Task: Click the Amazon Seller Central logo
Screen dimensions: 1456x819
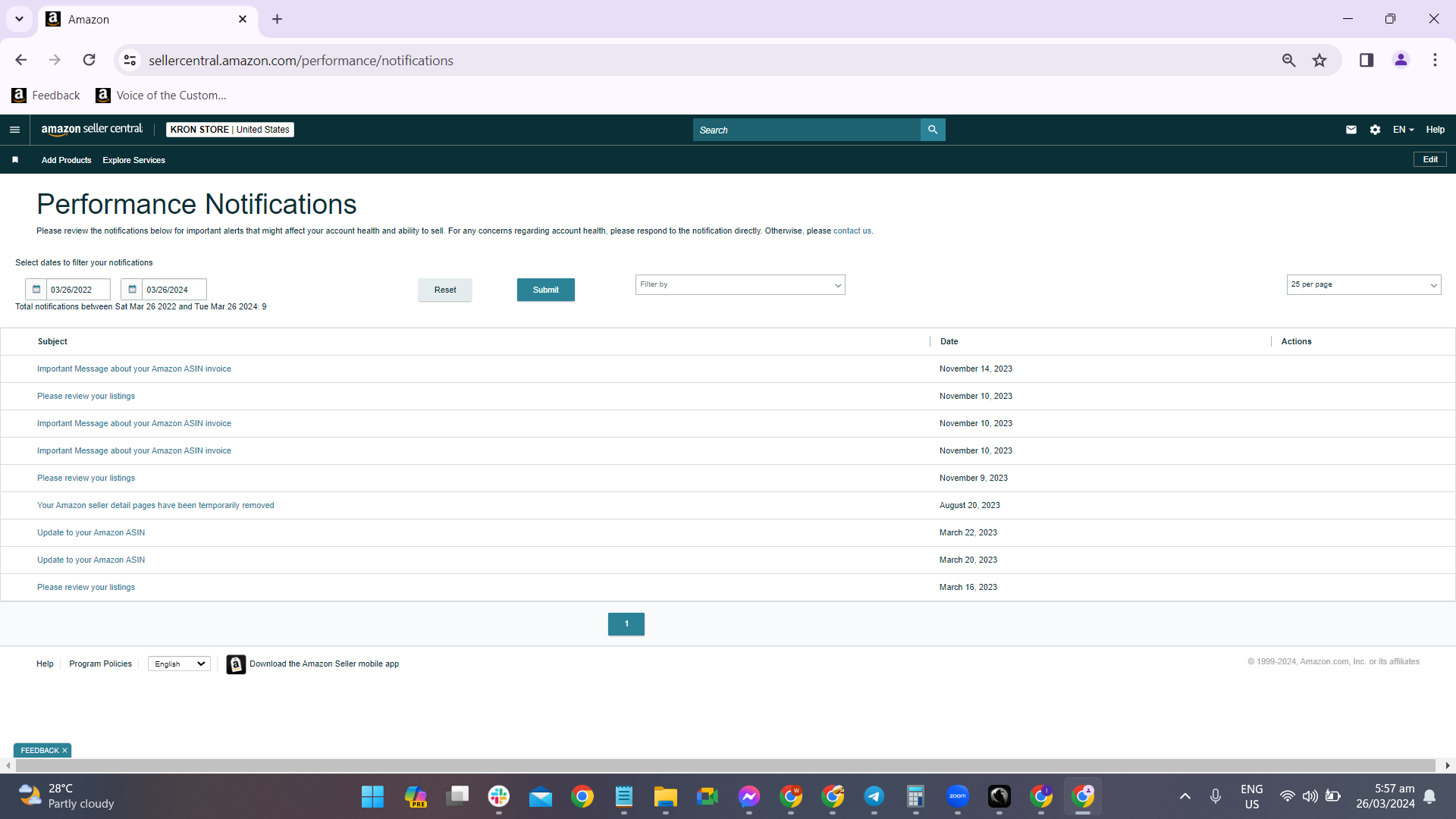Action: coord(92,130)
